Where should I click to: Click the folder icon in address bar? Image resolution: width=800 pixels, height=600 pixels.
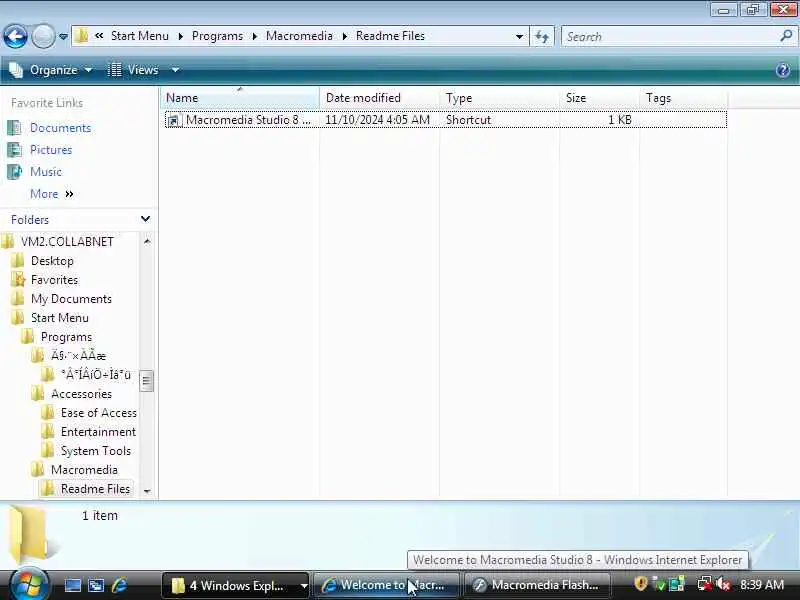pos(81,36)
